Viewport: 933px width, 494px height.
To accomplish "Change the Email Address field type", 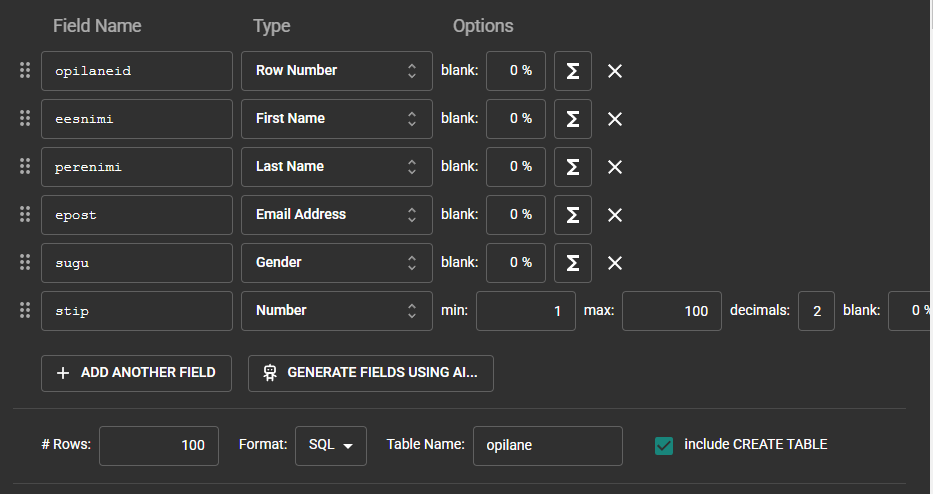I will point(336,215).
